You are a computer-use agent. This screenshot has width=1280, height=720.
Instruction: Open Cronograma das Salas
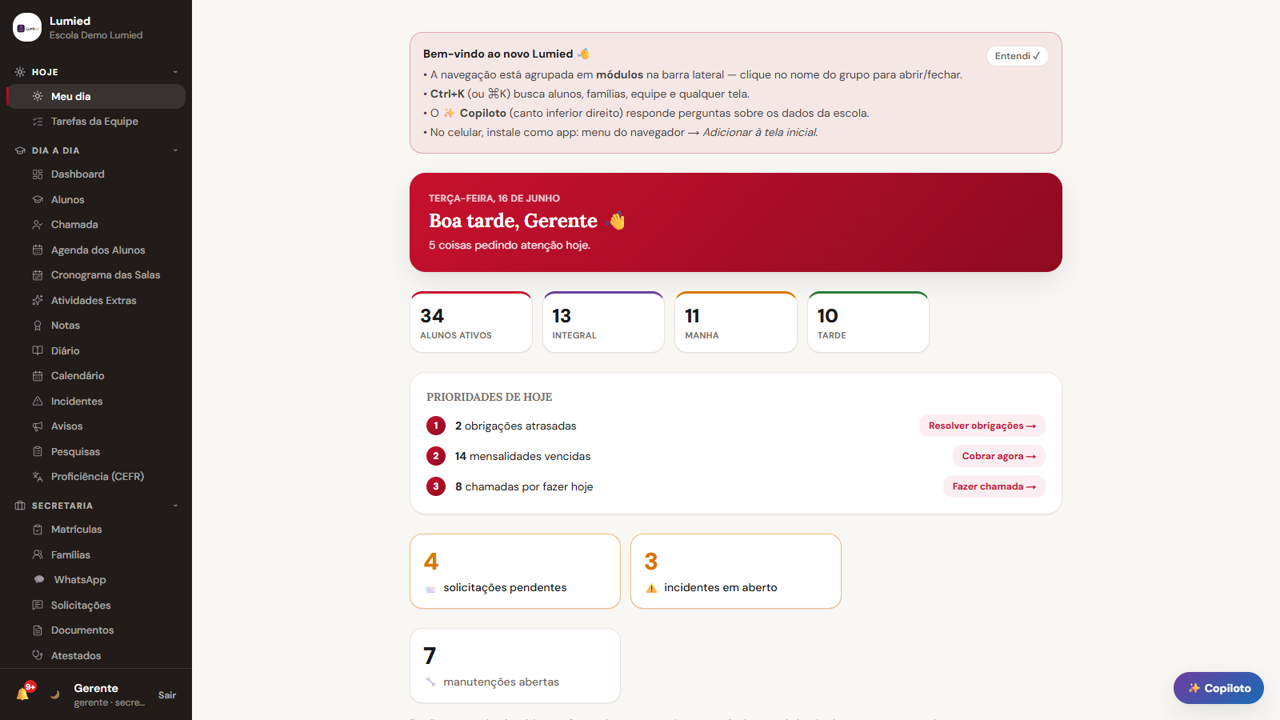[96, 275]
